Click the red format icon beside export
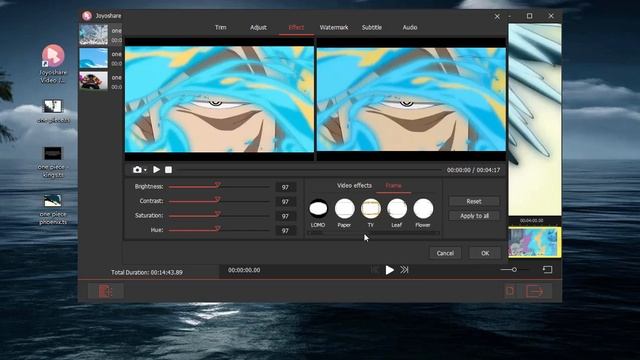The height and width of the screenshot is (360, 640). 510,291
